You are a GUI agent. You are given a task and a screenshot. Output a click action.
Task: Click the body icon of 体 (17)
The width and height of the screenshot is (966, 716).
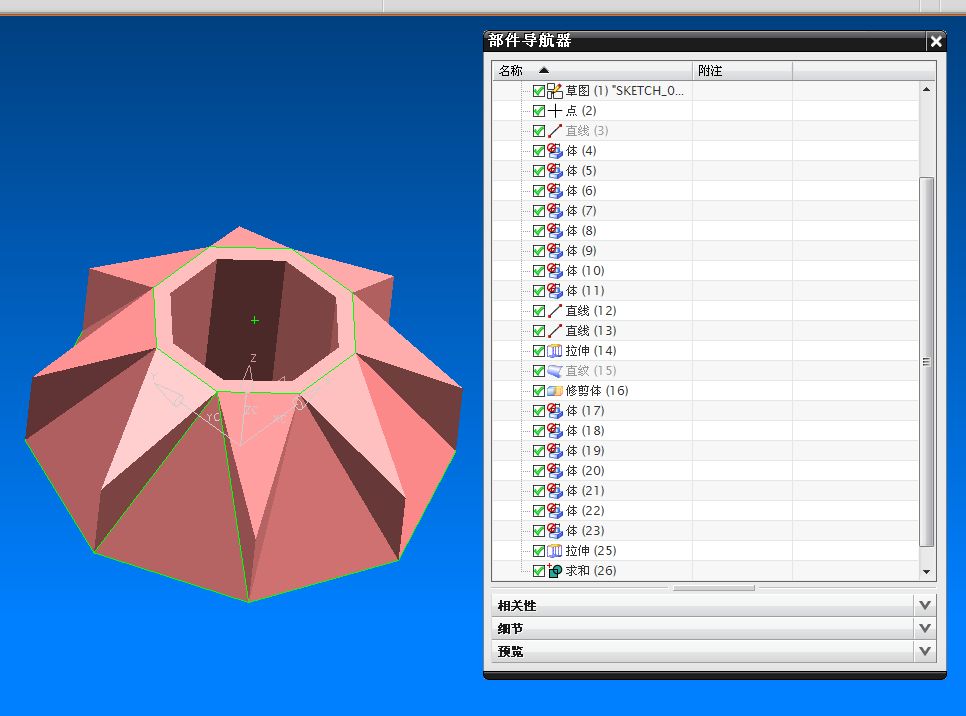click(x=554, y=411)
